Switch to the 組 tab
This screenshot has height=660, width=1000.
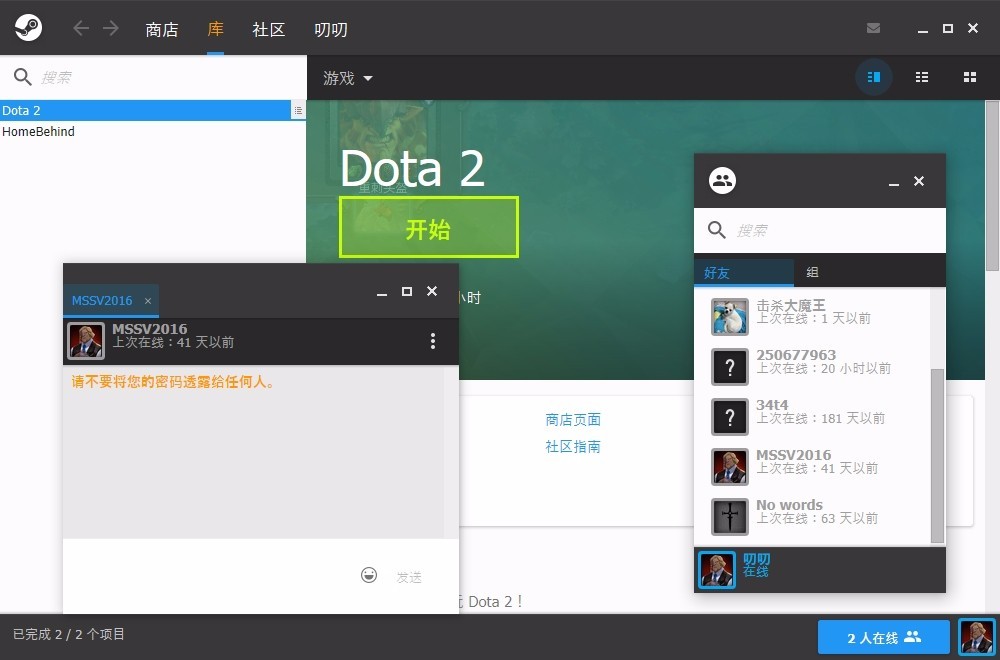812,272
